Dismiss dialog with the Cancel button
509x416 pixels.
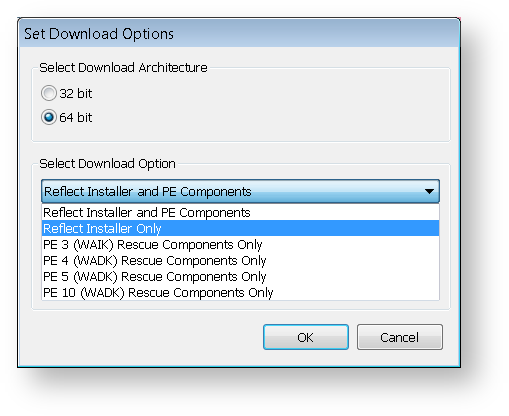400,337
